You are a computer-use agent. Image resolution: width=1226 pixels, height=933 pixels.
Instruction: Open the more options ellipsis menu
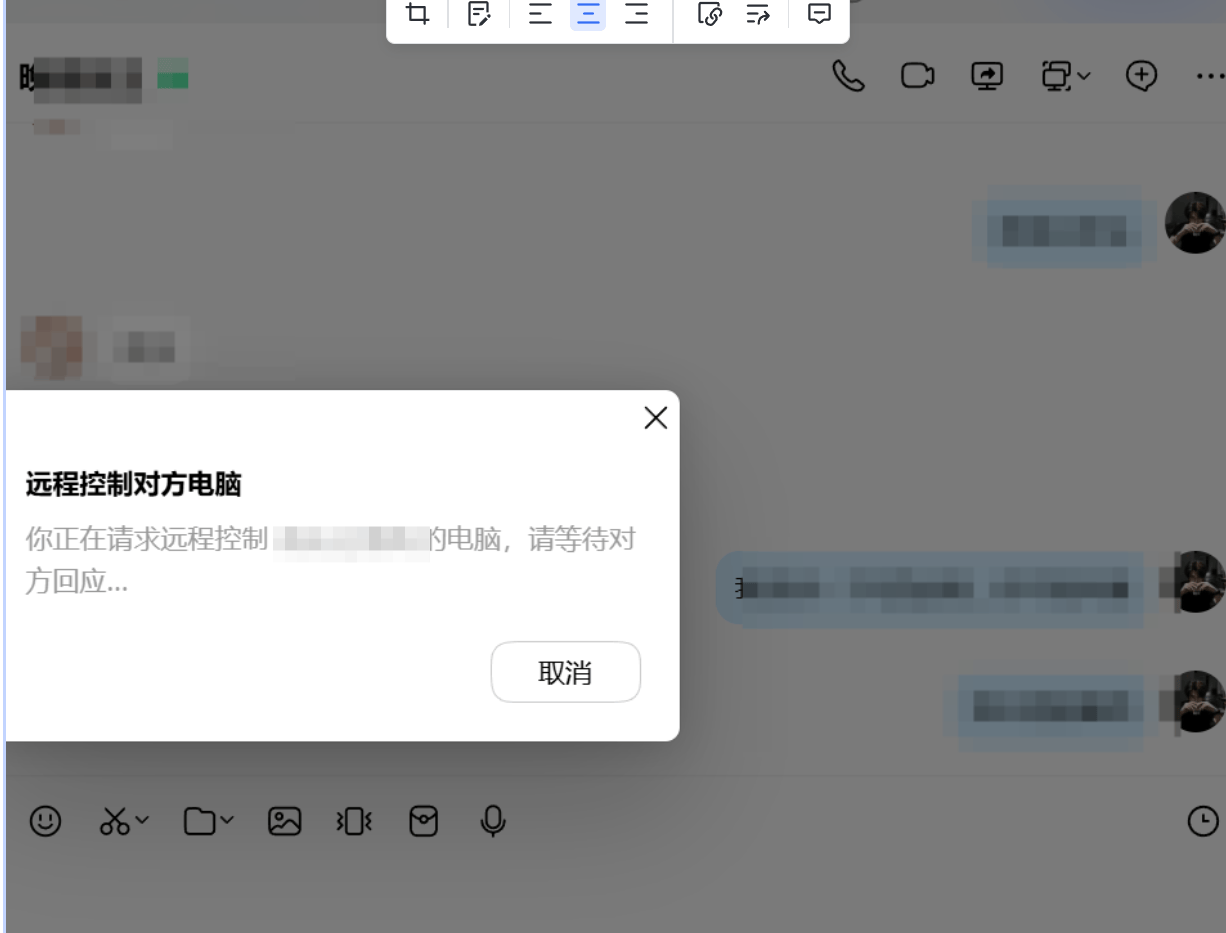coord(1210,76)
